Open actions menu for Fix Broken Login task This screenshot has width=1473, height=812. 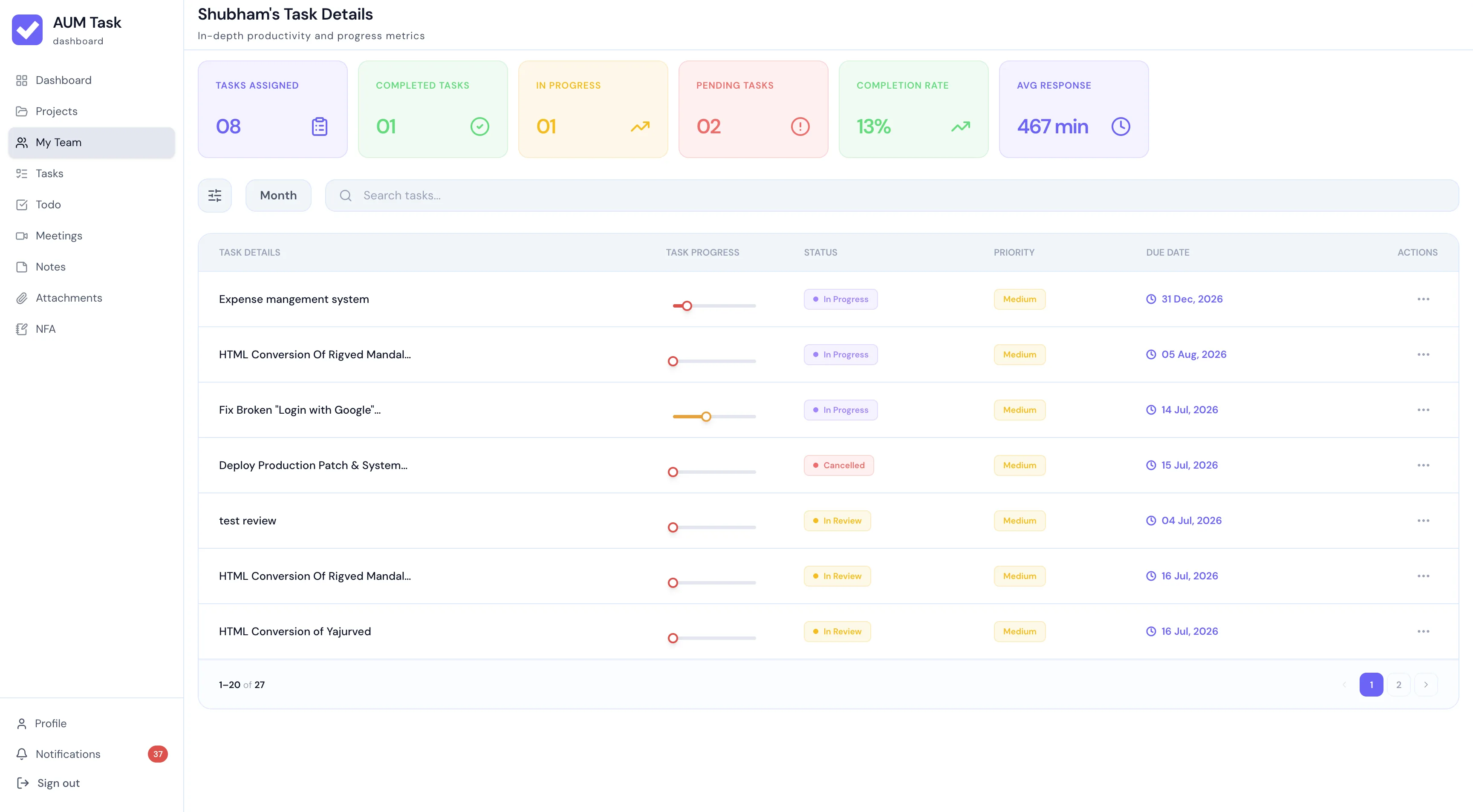[1423, 410]
